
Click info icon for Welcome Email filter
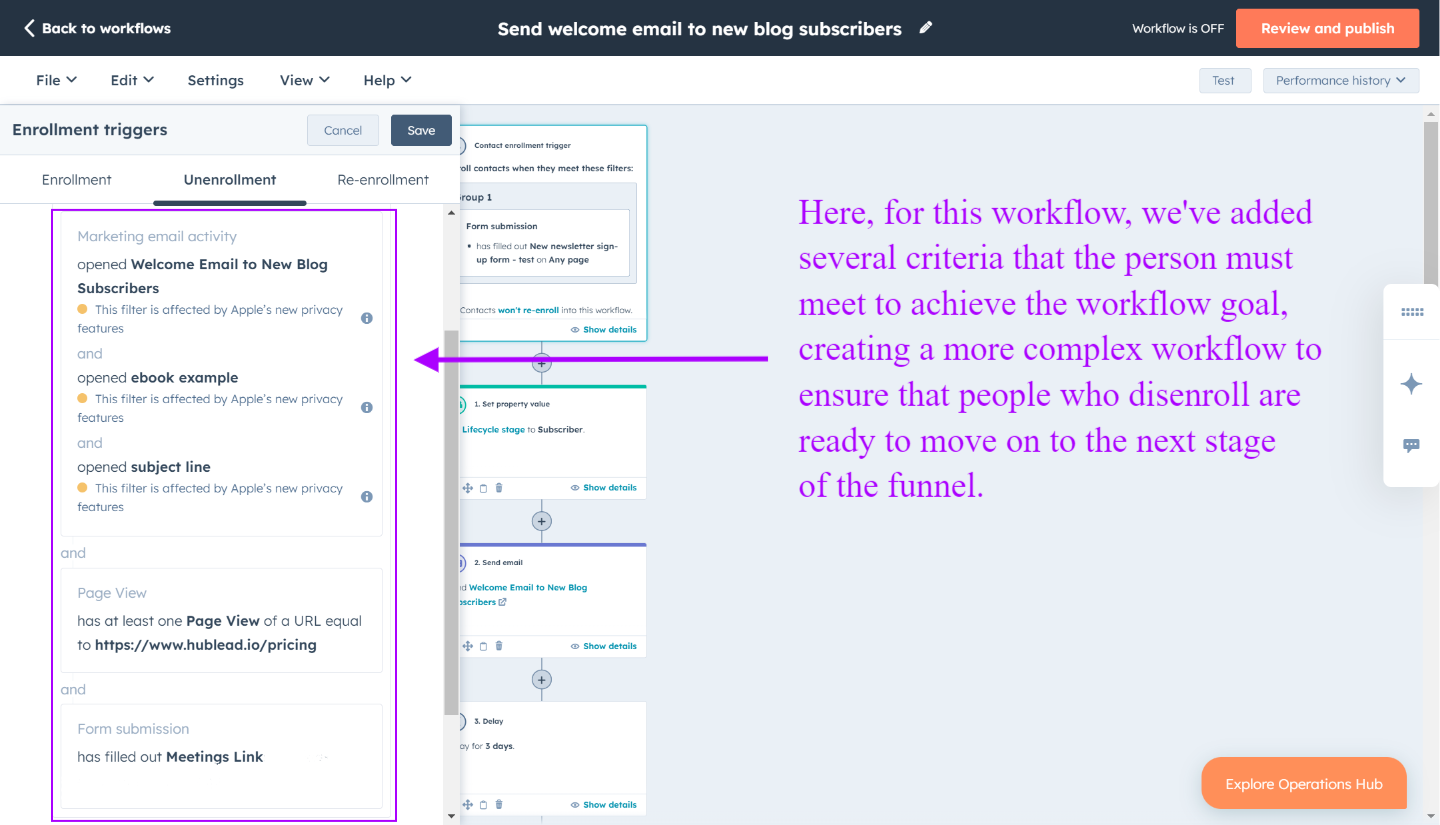click(367, 318)
